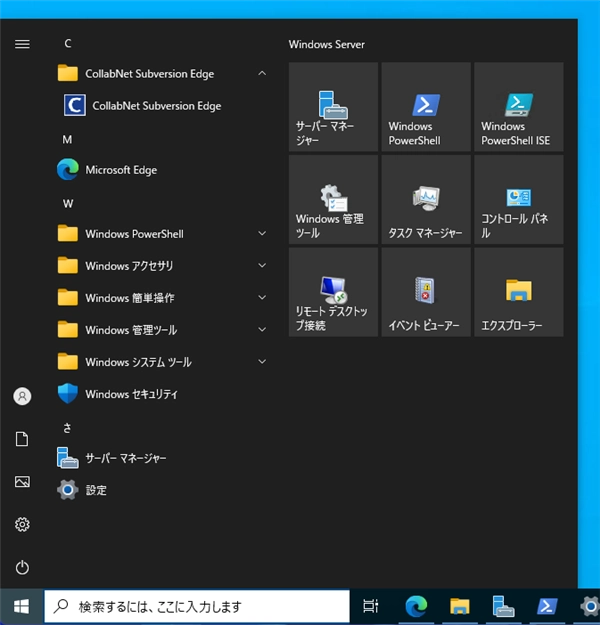Open File Explorer from the taskbar
The image size is (600, 625).
[x=460, y=607]
